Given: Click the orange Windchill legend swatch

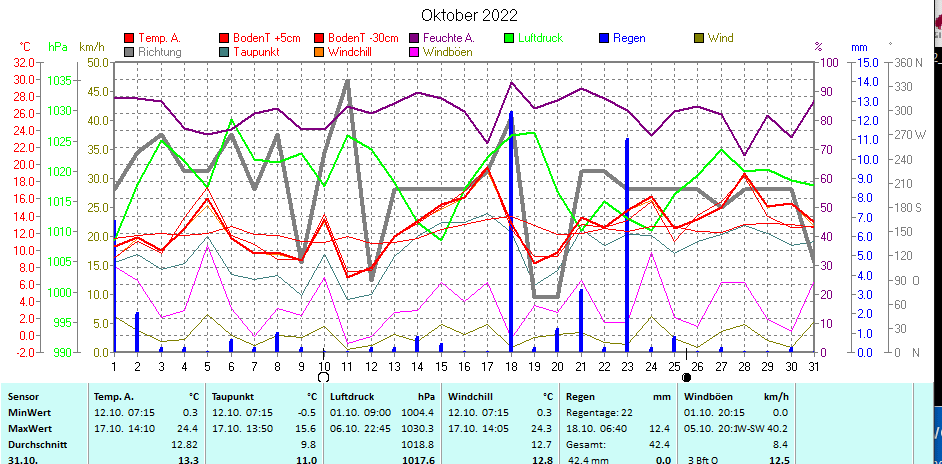Looking at the screenshot, I should (x=318, y=52).
